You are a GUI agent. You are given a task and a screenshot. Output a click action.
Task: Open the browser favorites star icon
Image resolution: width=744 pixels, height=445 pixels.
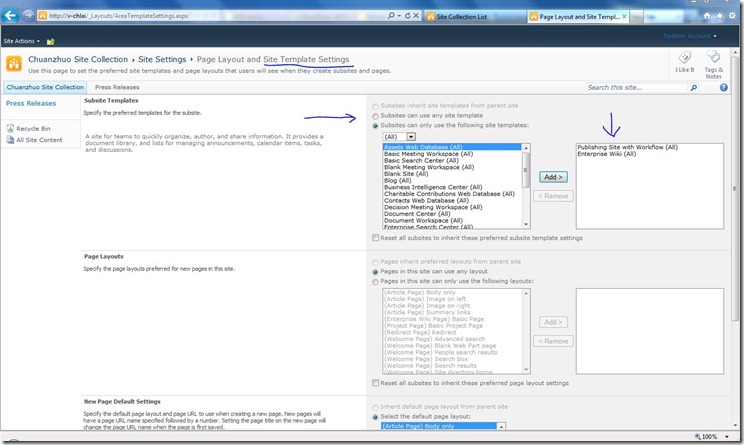pos(719,16)
